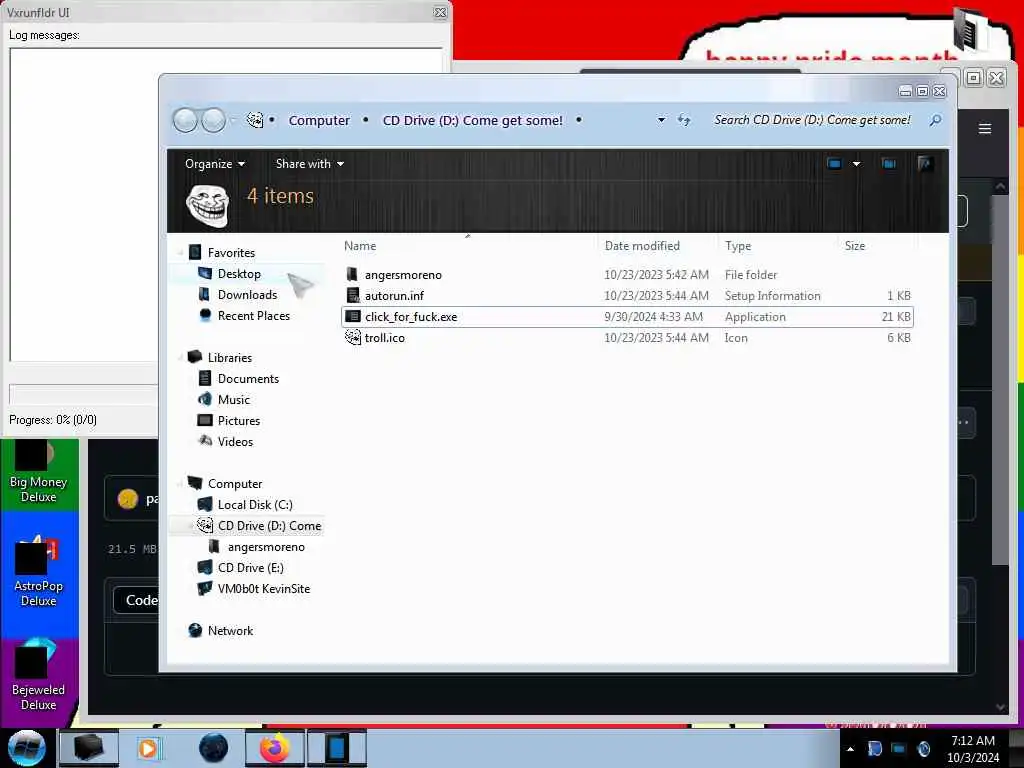Open the Share with menu
Viewport: 1024px width, 768px height.
point(310,164)
